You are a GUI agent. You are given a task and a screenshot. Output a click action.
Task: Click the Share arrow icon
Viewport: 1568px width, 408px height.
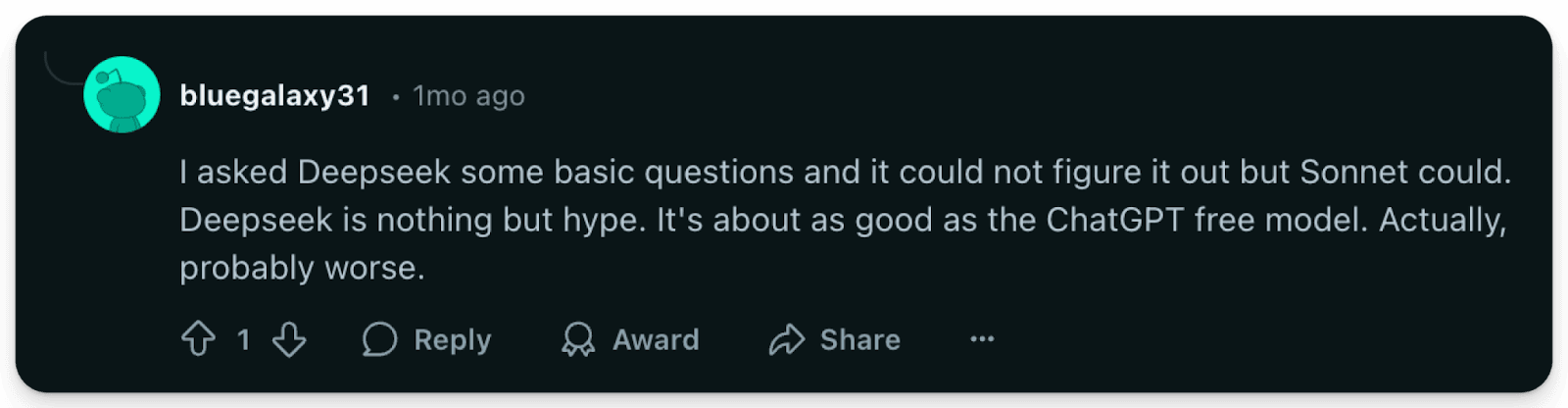point(786,339)
